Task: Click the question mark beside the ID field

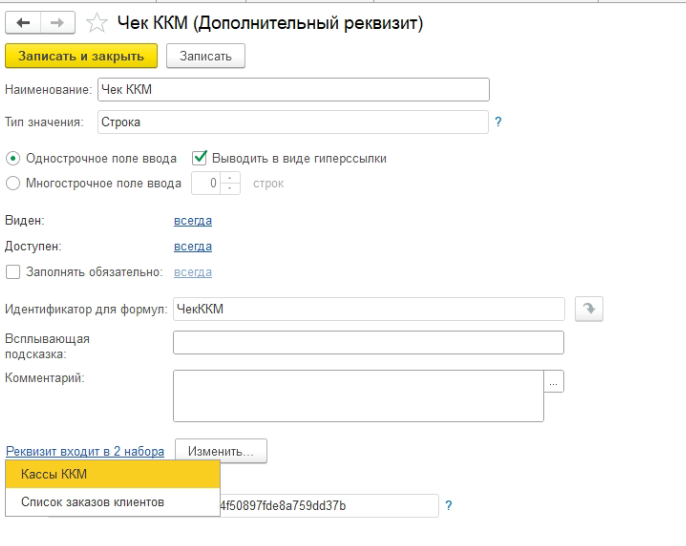Action: point(447,505)
